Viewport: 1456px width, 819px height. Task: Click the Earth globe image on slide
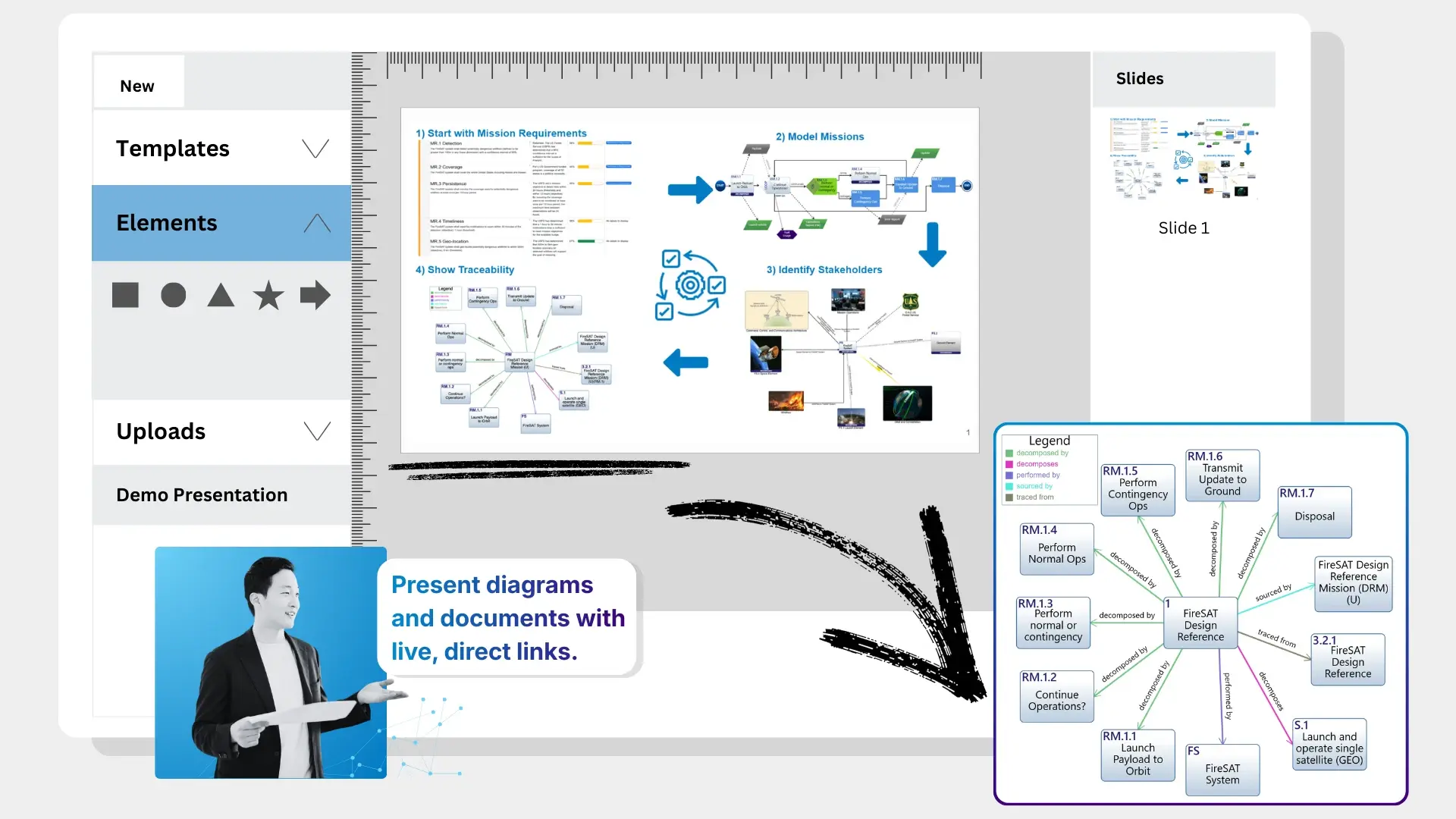click(x=907, y=403)
